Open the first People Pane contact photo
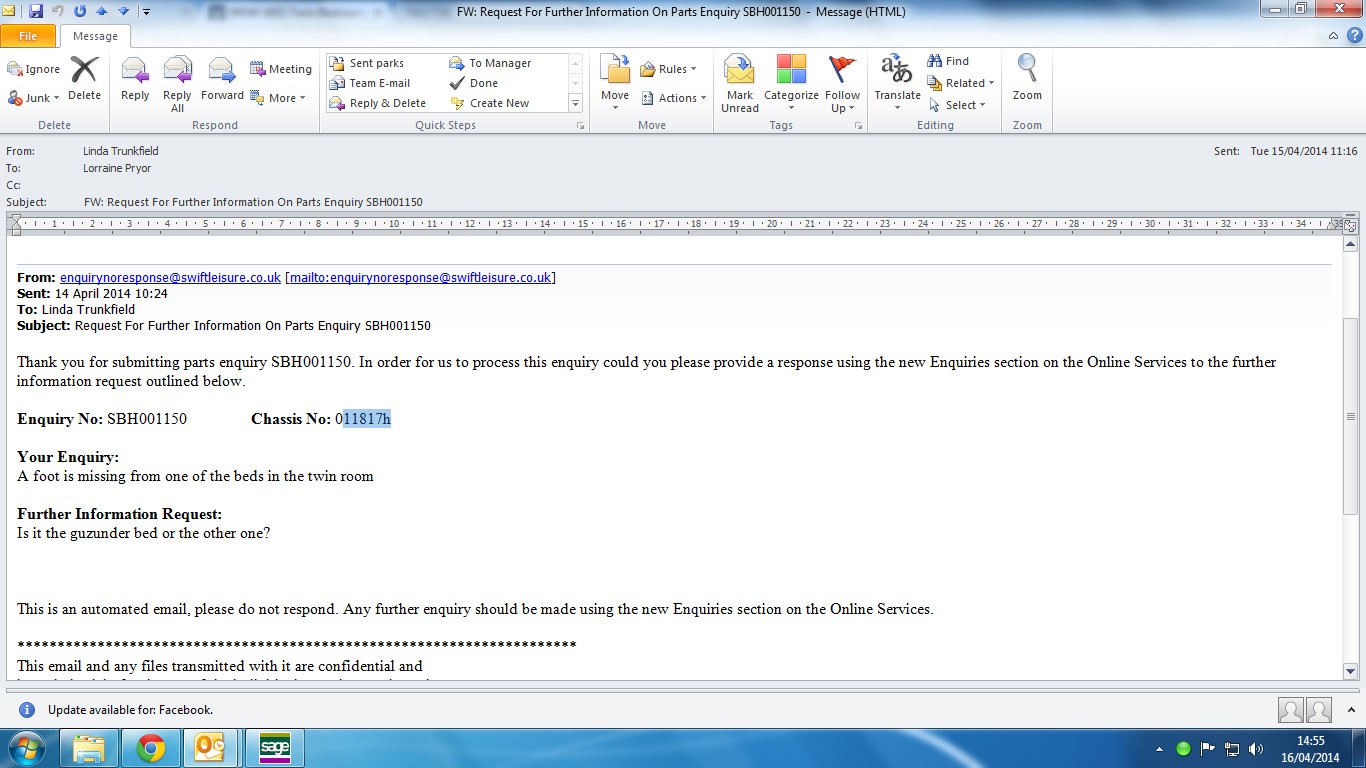 [1291, 710]
